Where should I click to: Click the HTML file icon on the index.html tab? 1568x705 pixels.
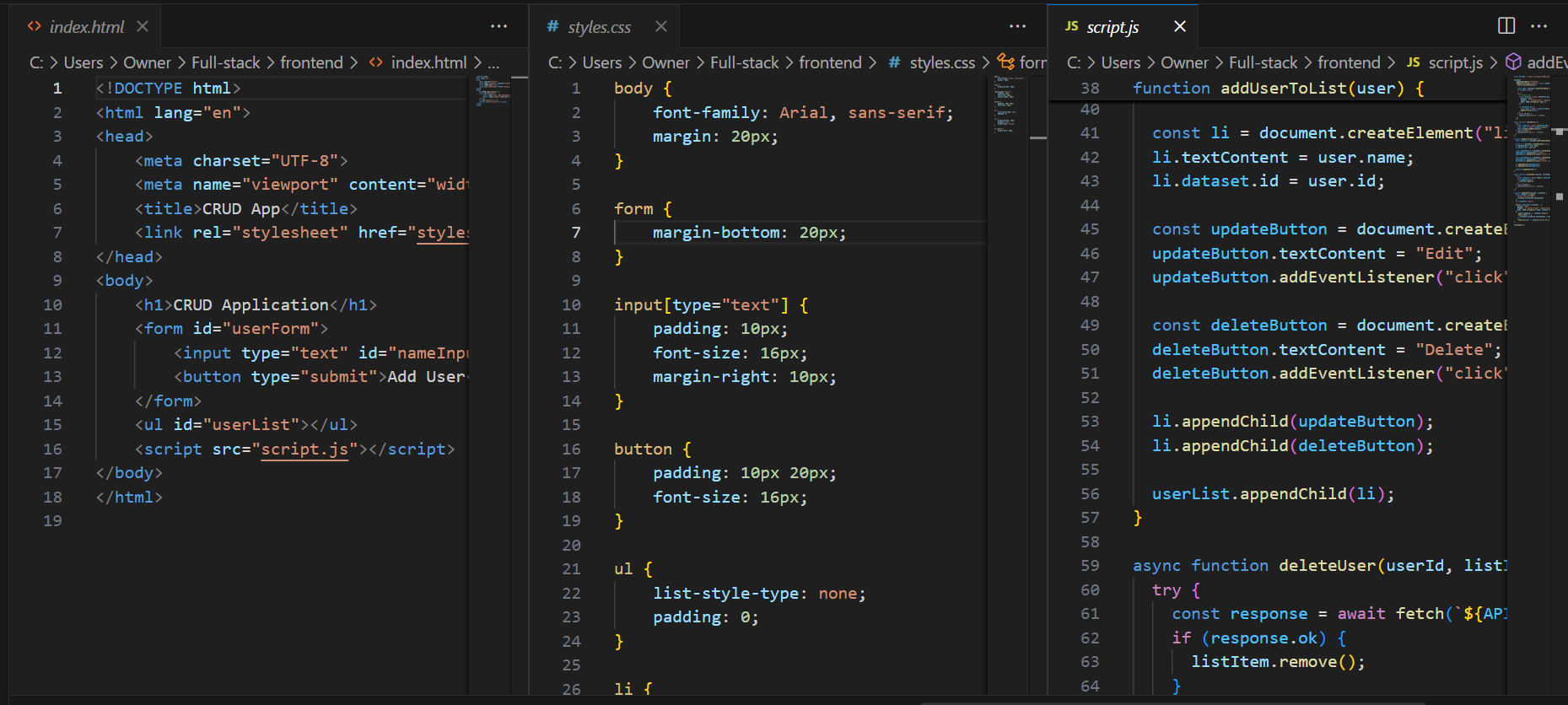[x=34, y=26]
